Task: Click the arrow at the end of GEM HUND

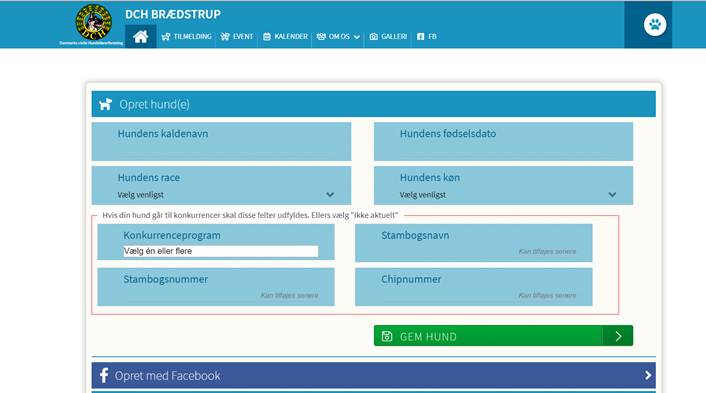Action: click(x=618, y=336)
